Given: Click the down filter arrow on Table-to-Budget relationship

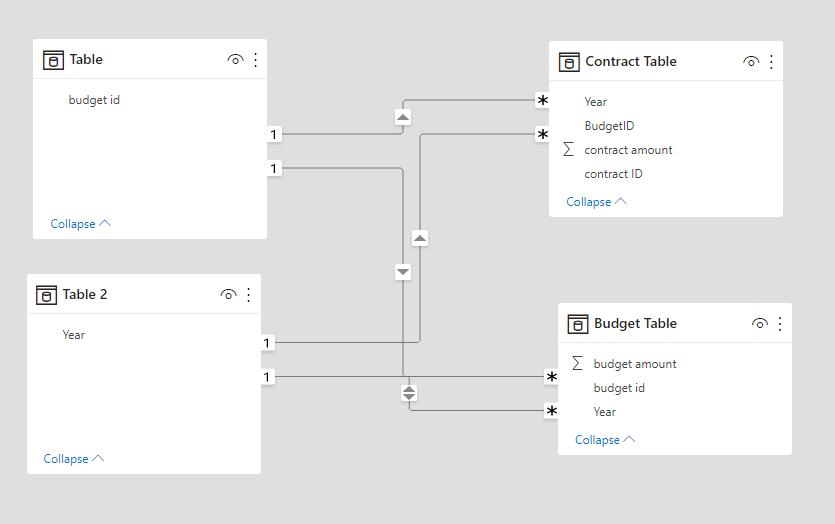Looking at the screenshot, I should pos(403,272).
